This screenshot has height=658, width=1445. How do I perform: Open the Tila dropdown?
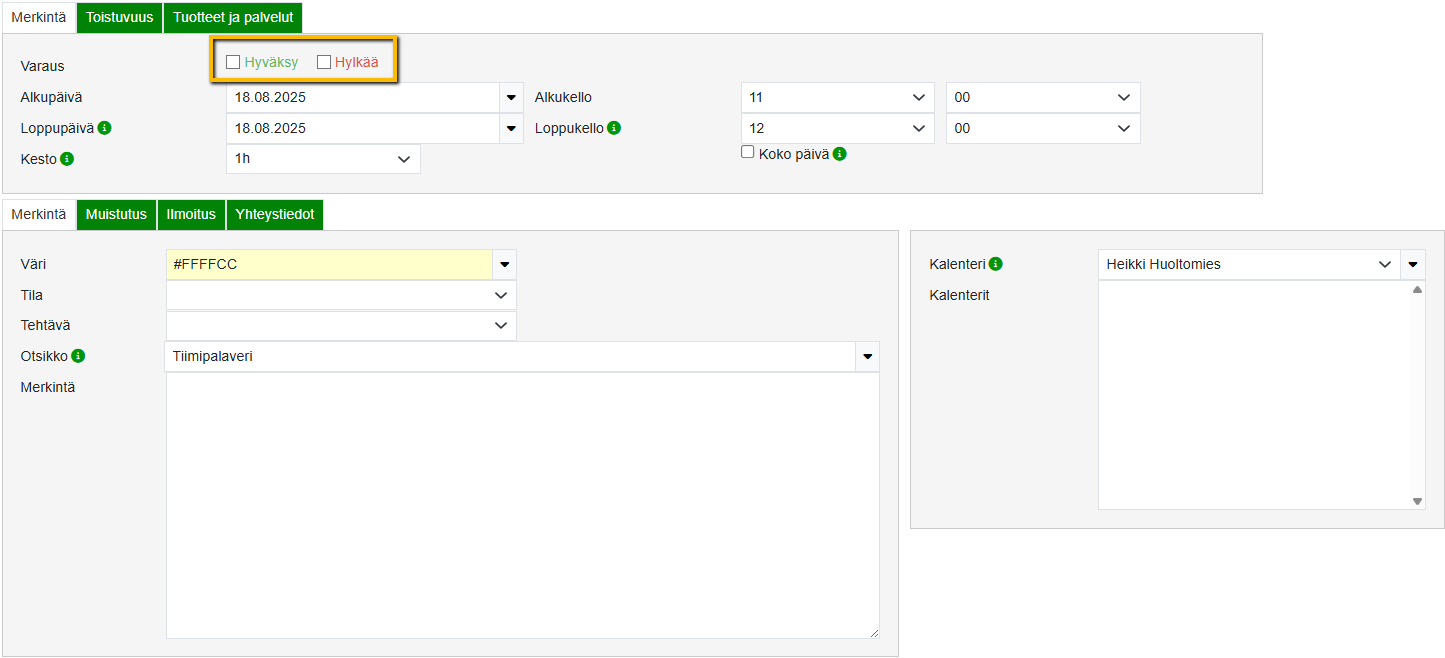(341, 295)
